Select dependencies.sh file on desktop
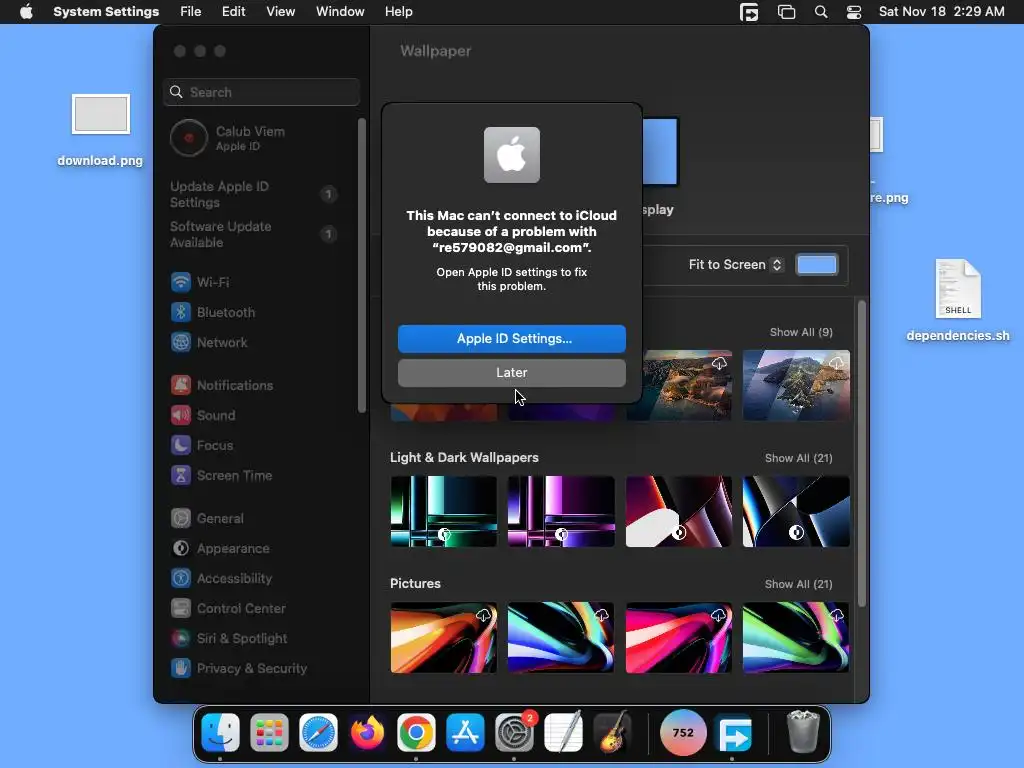The height and width of the screenshot is (768, 1024). (x=957, y=300)
